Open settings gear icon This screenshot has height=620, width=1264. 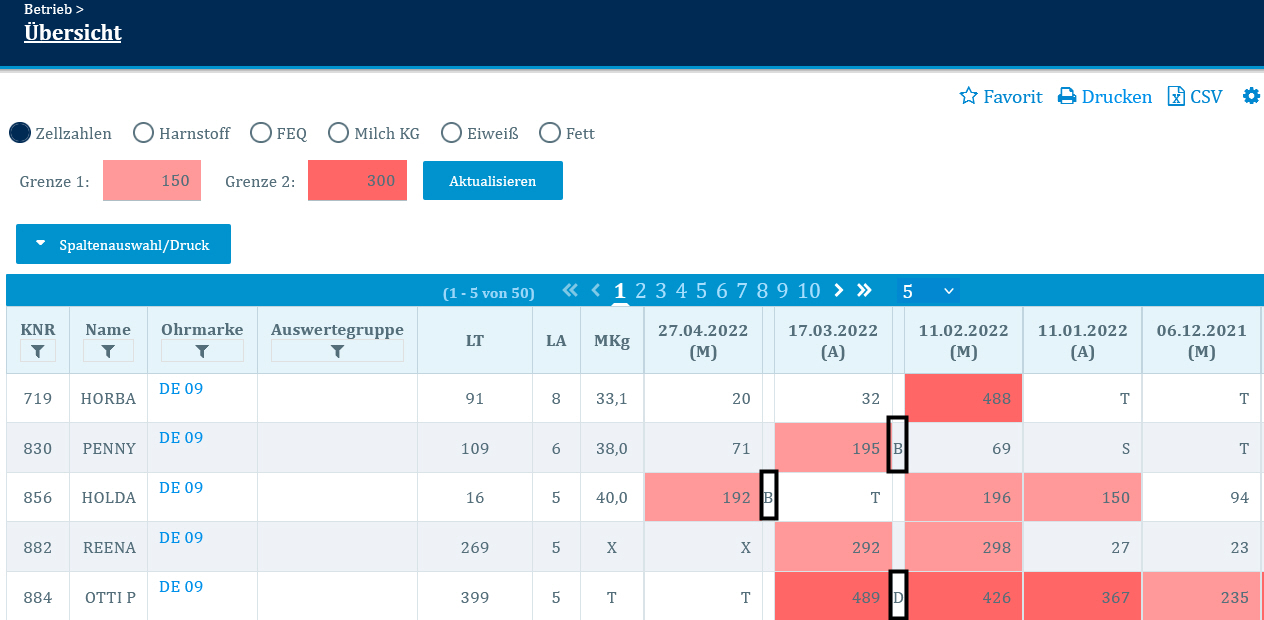pyautogui.click(x=1251, y=96)
